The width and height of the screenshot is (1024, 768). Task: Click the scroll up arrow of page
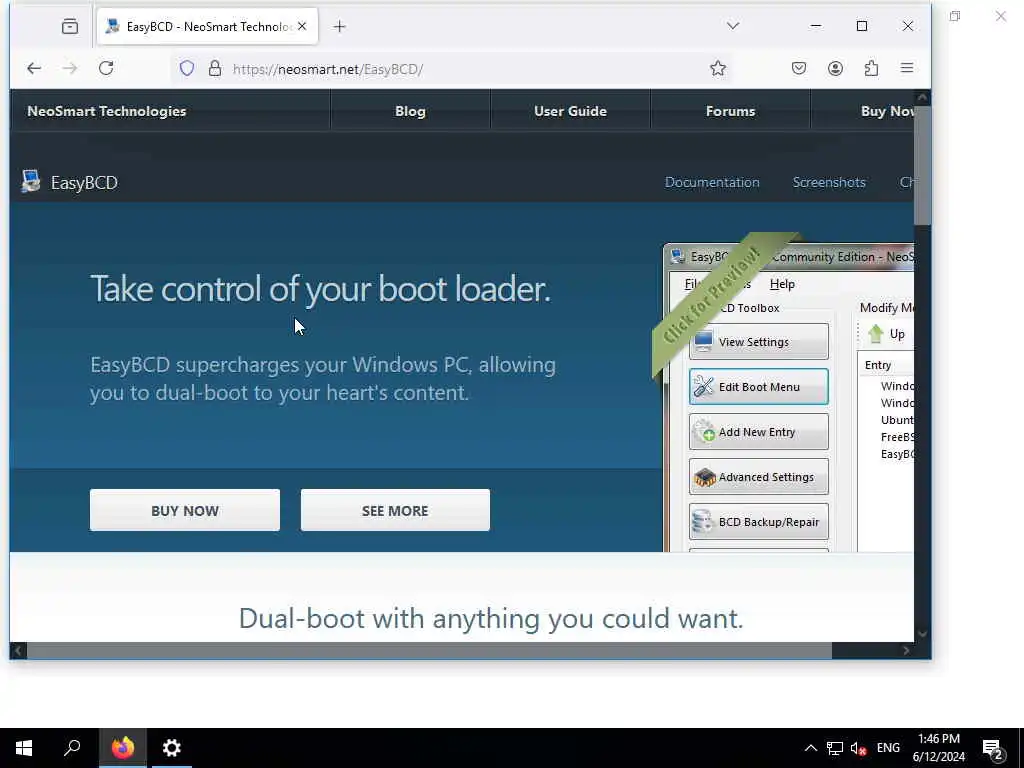[922, 97]
